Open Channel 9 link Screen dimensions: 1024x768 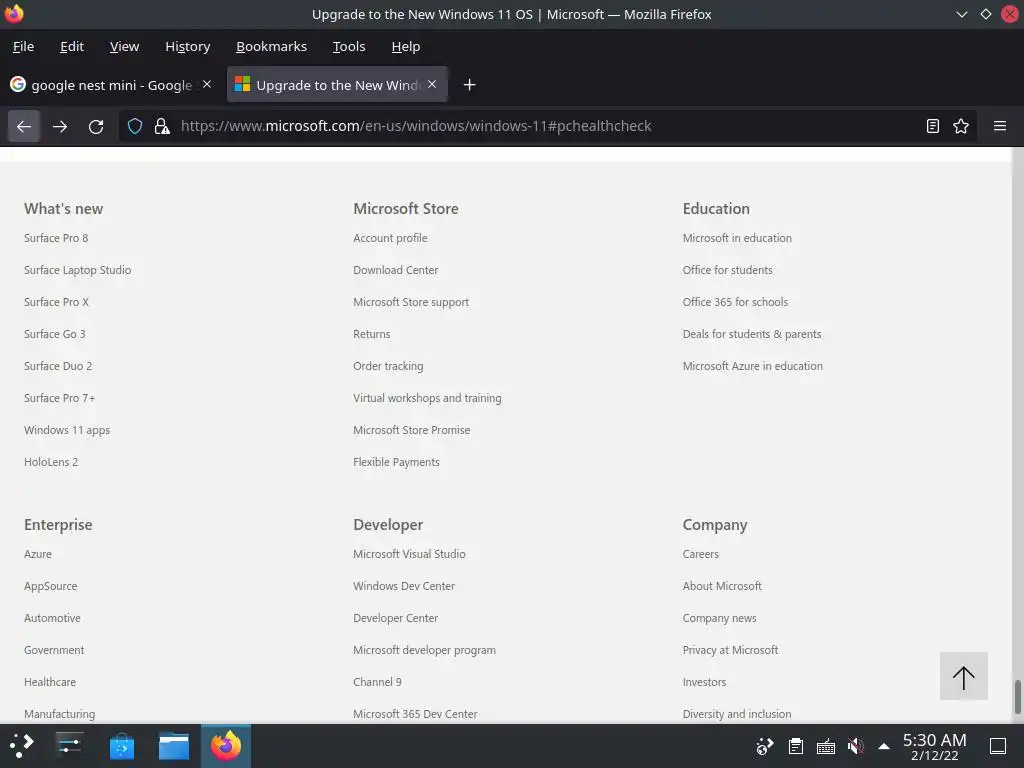377,682
